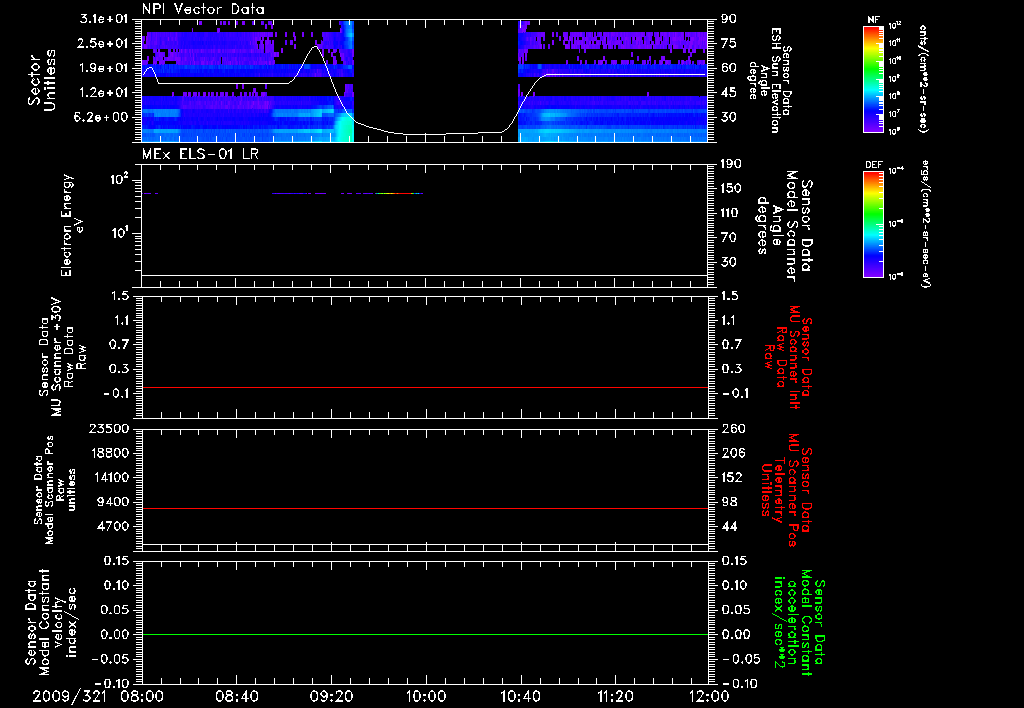Click the 10:00 time axis label
The height and width of the screenshot is (708, 1024).
(426, 696)
